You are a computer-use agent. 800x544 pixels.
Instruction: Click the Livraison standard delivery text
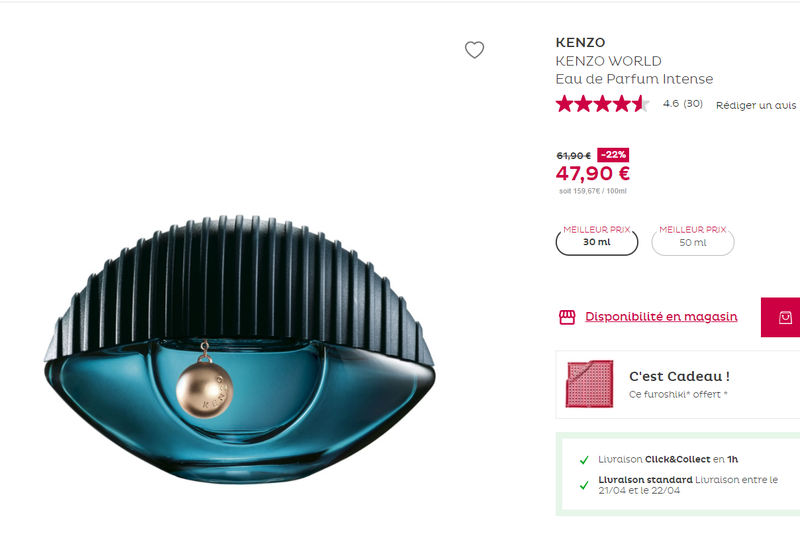pos(638,480)
